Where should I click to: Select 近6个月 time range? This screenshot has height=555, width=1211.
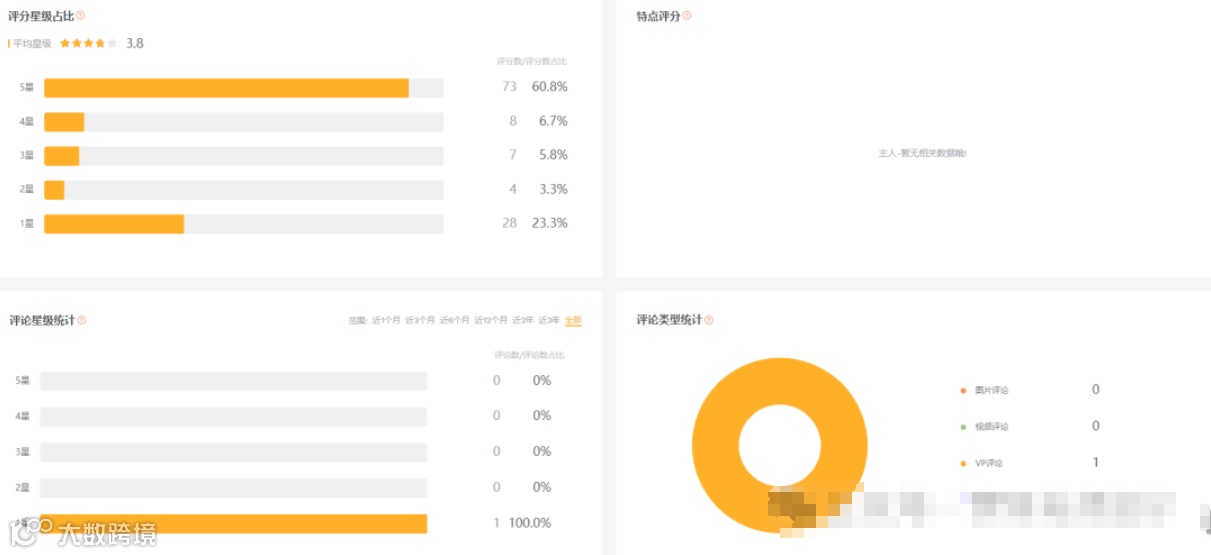tap(455, 321)
